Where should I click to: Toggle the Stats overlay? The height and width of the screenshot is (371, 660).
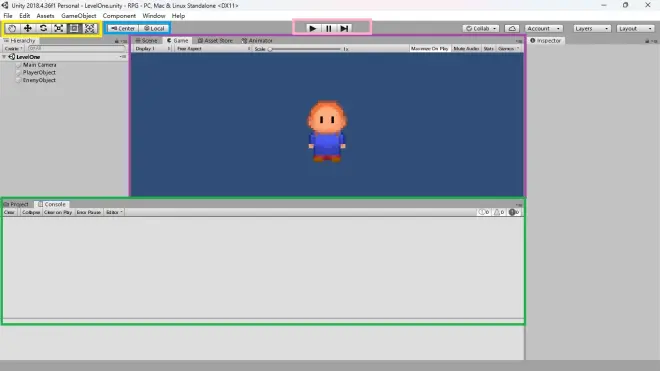[488, 49]
